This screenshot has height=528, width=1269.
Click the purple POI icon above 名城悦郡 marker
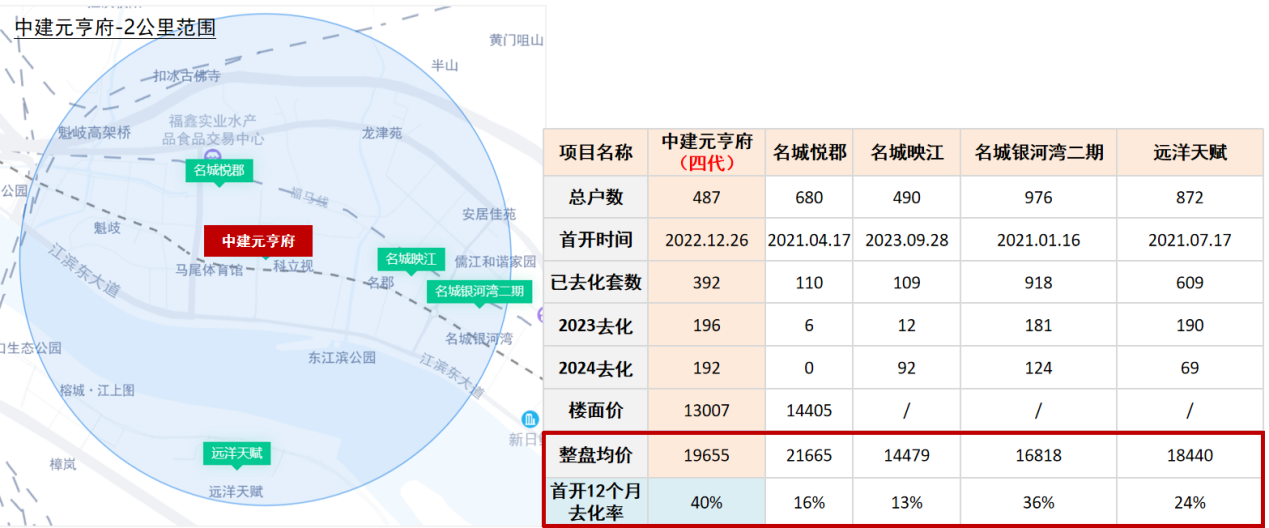pos(212,155)
